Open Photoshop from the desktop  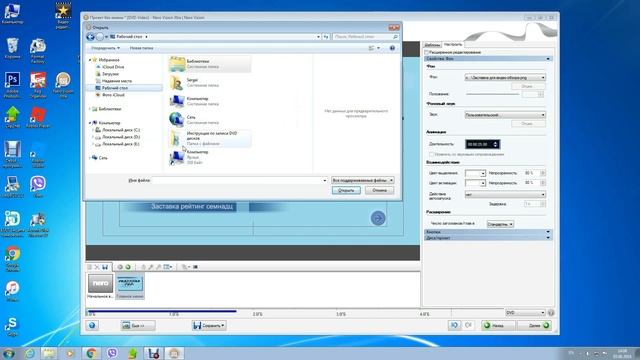coord(12,84)
